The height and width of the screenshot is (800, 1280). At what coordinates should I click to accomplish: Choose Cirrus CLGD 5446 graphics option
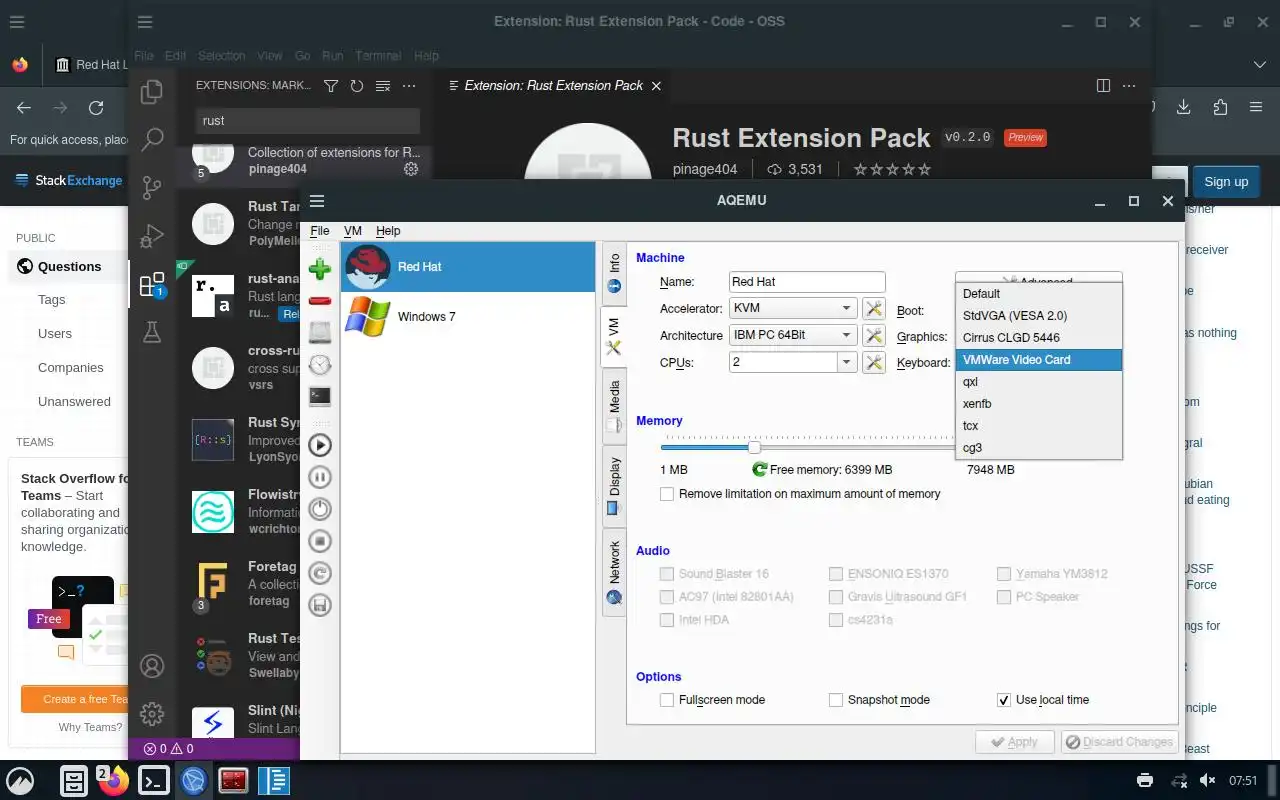pyautogui.click(x=1038, y=338)
